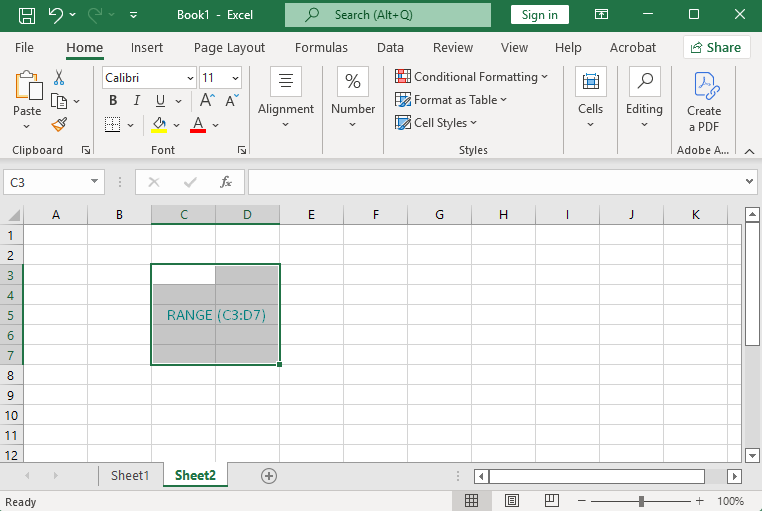Click the yellow Fill Color swatch

[159, 125]
